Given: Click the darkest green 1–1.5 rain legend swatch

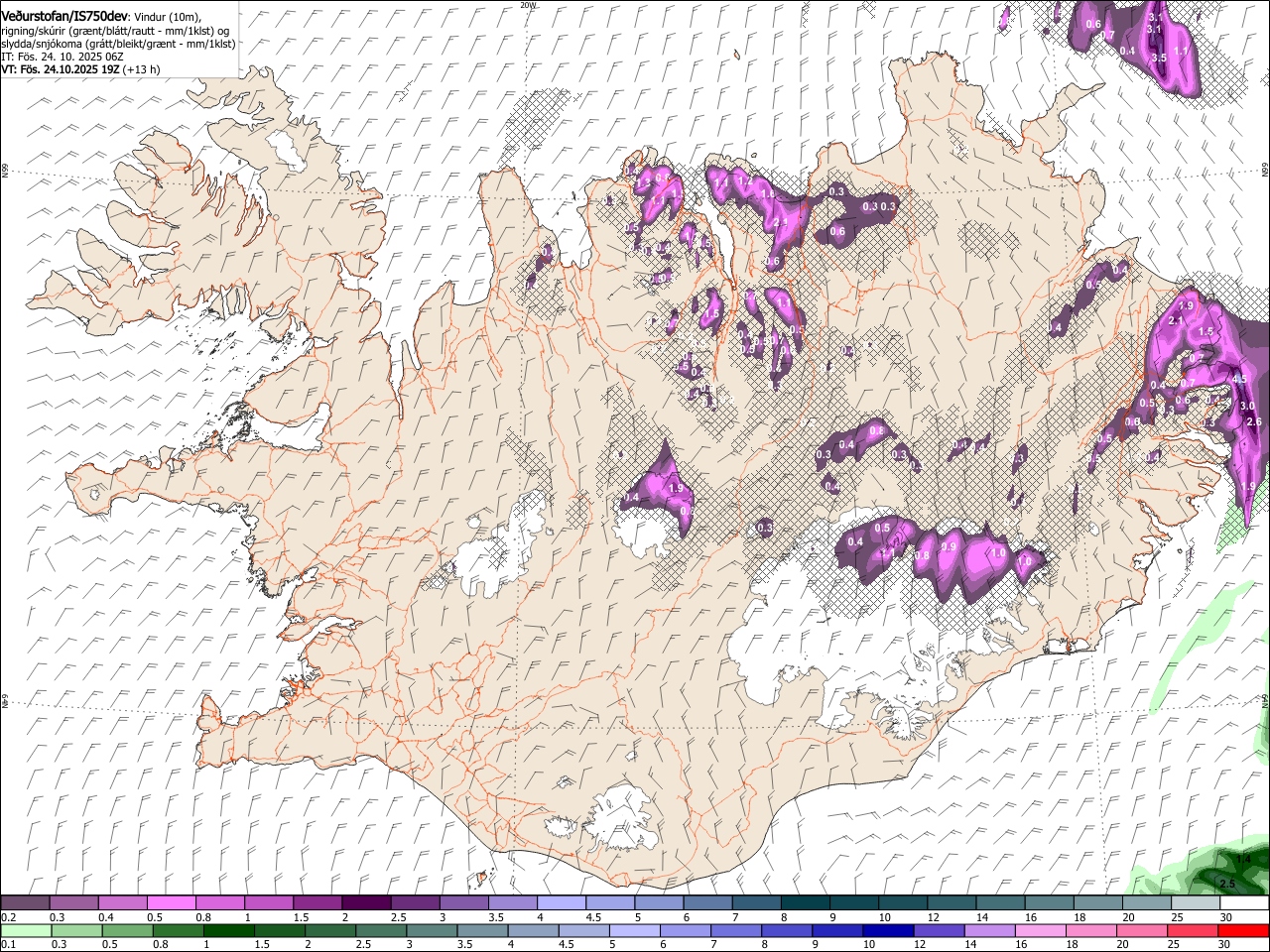Looking at the screenshot, I should coord(228,930).
